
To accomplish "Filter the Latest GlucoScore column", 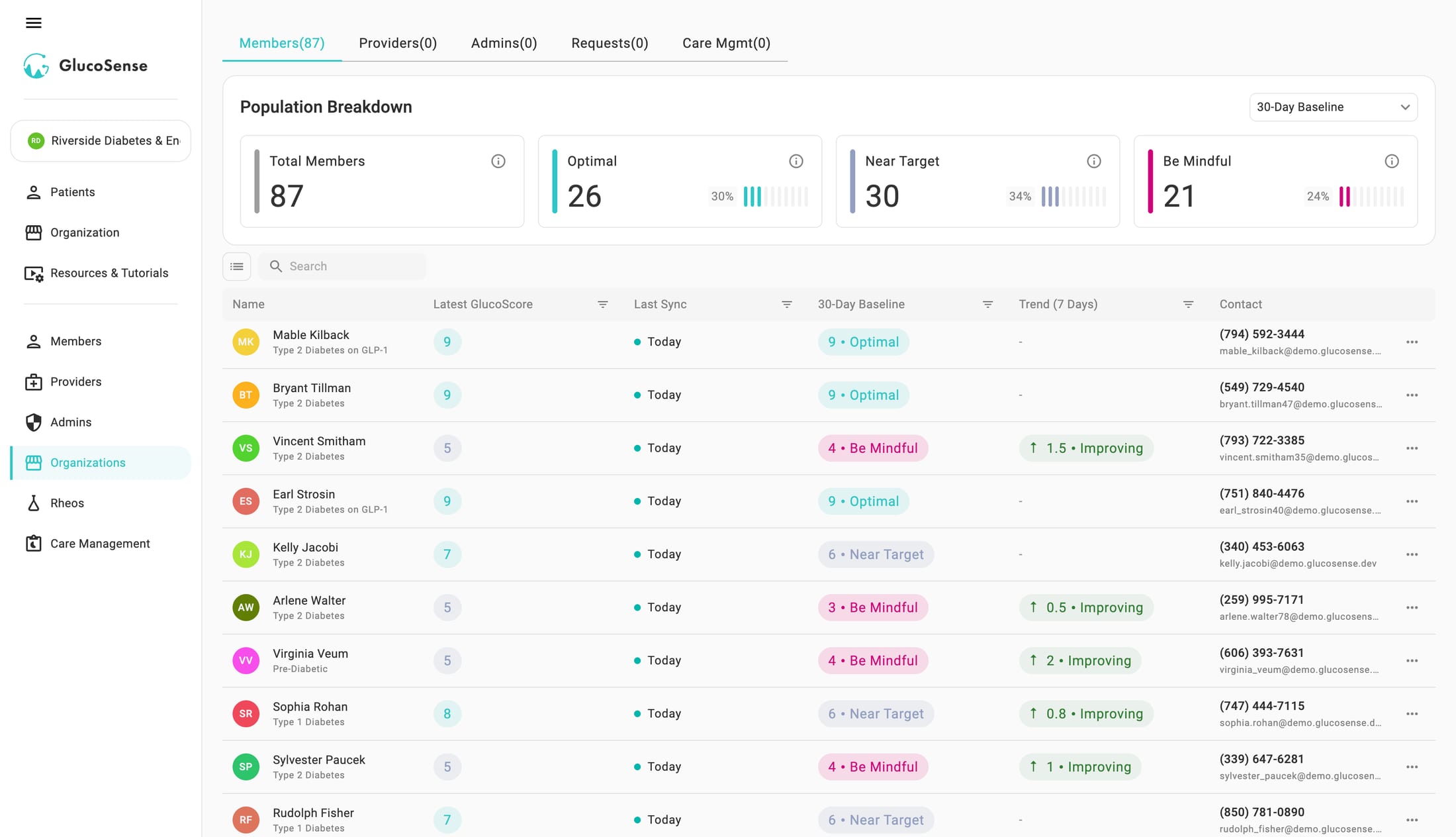I will [x=602, y=304].
